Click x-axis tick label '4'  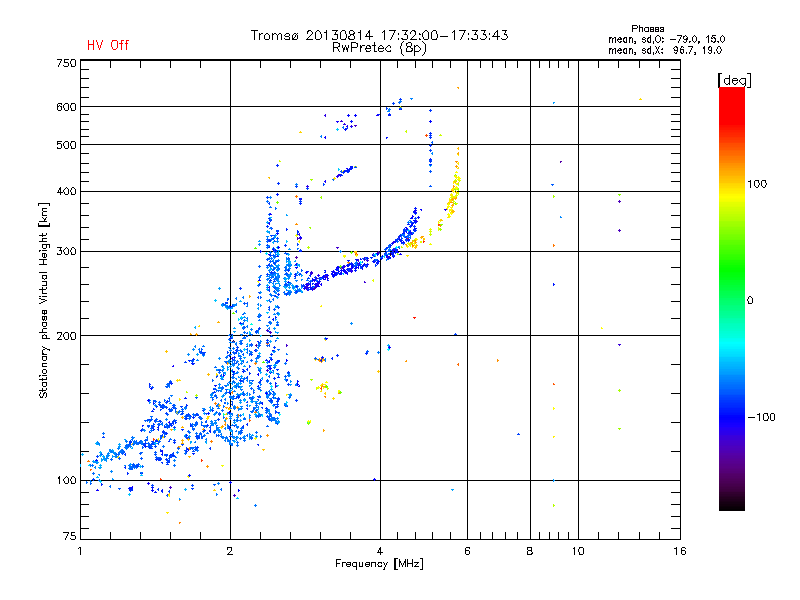(380, 551)
